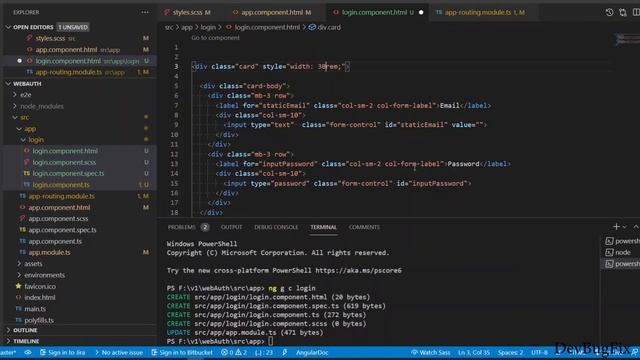Collapse the app folder in tree
Image resolution: width=640 pixels, height=360 pixels.
30,129
